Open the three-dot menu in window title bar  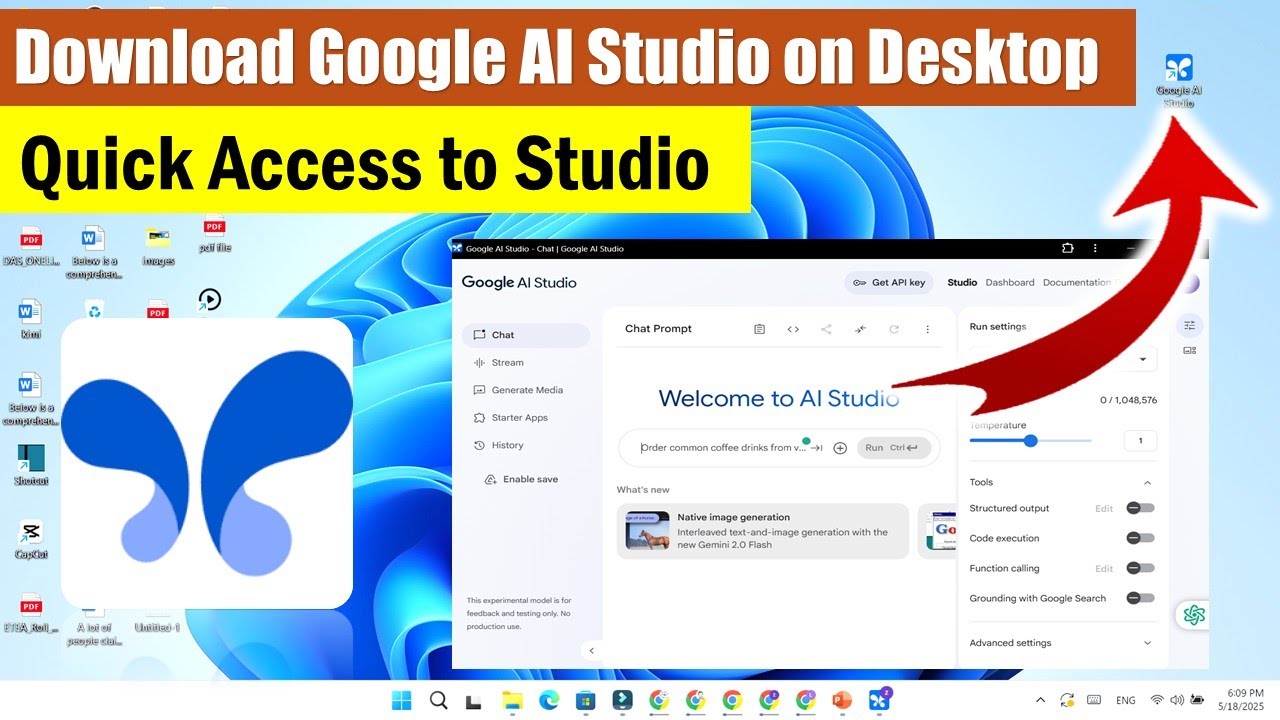[x=1095, y=249]
